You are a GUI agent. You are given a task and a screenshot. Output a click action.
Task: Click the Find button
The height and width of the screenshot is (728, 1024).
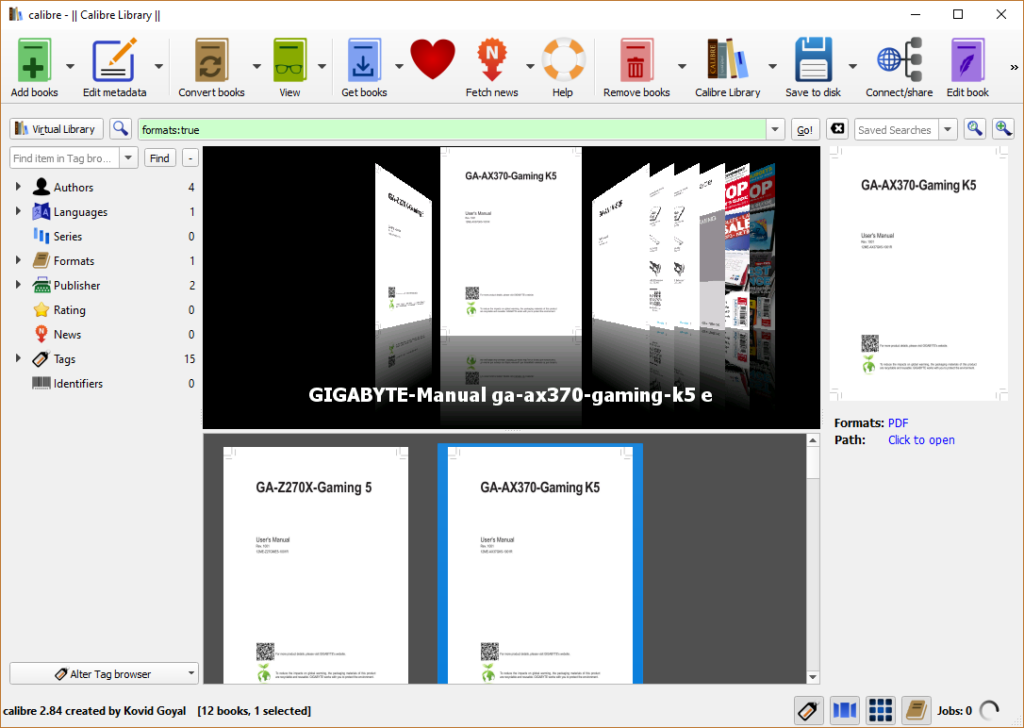[159, 158]
